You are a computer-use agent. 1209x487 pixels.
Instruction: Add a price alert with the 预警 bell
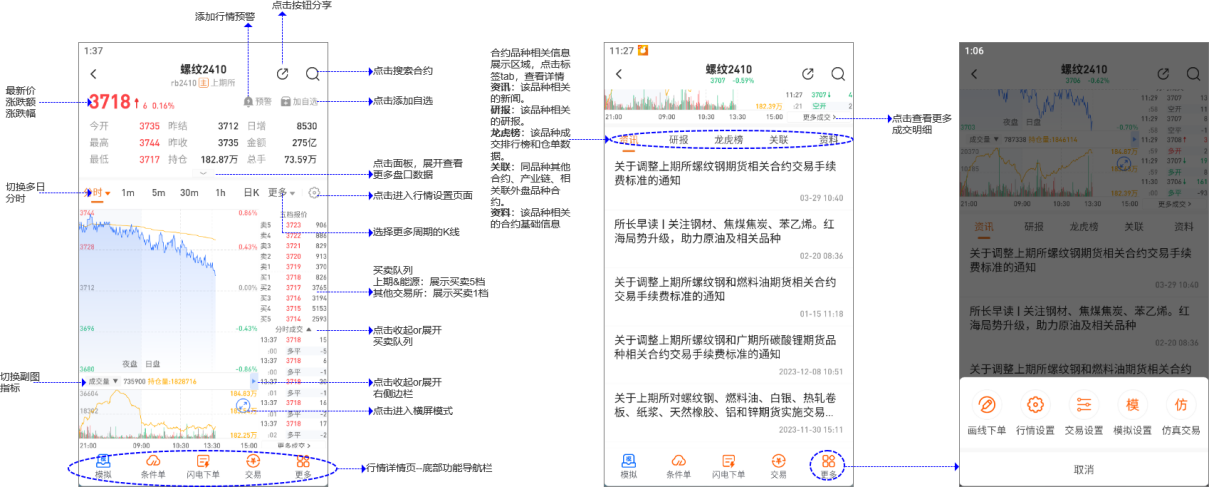[x=257, y=101]
